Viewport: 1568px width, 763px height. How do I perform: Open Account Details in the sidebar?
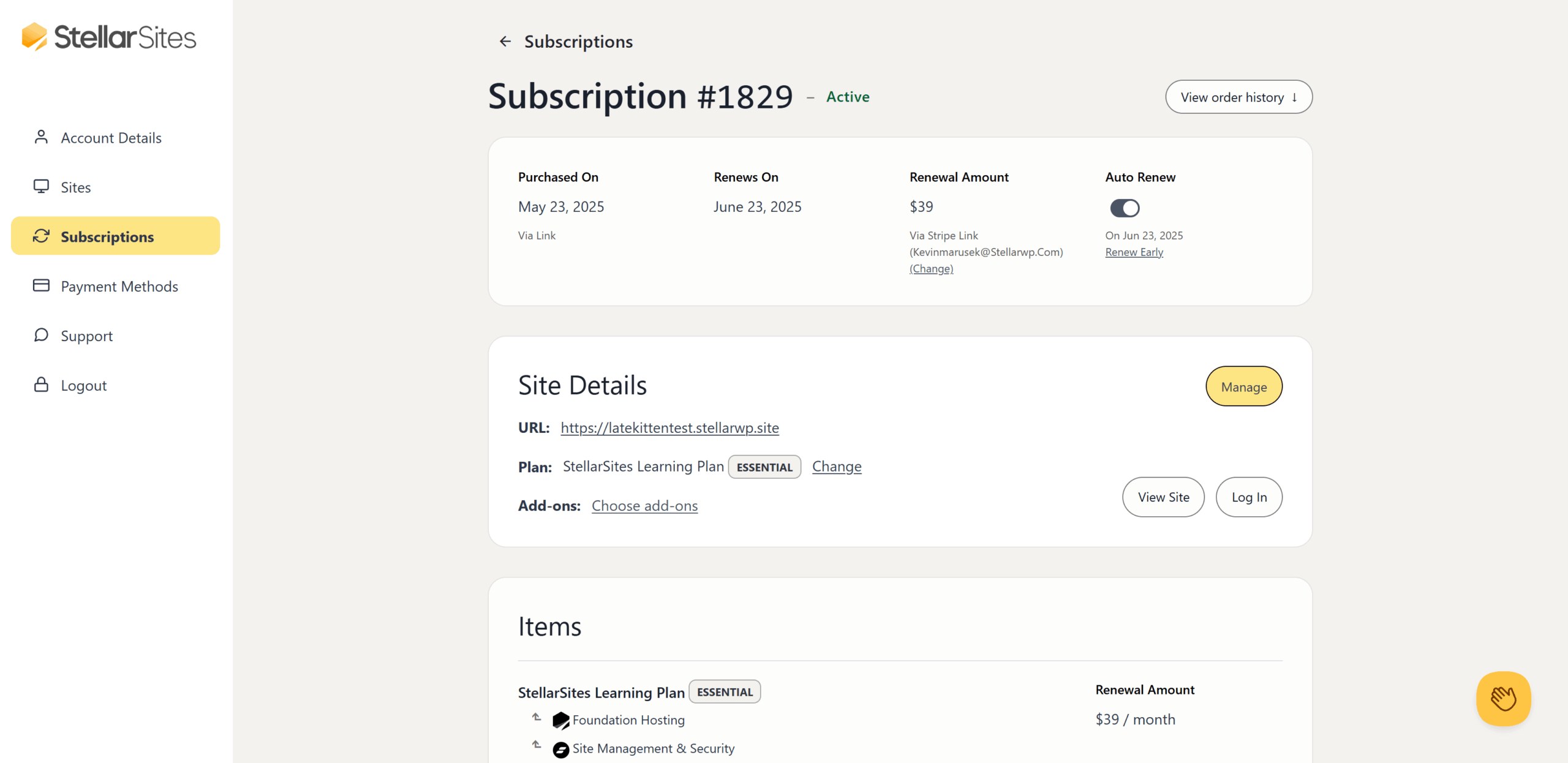(x=115, y=137)
